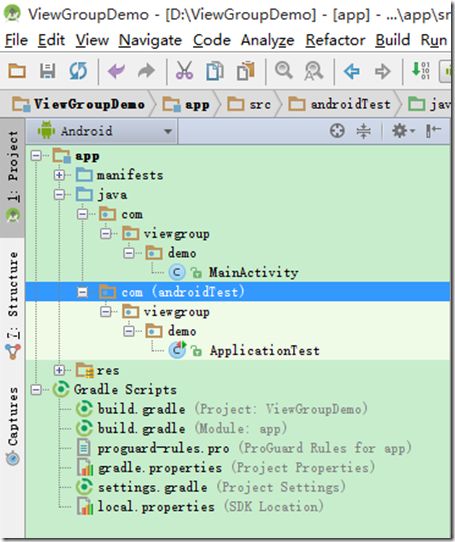Image resolution: width=455 pixels, height=542 pixels.
Task: Click the purple Undo arrow icon
Action: [x=116, y=71]
